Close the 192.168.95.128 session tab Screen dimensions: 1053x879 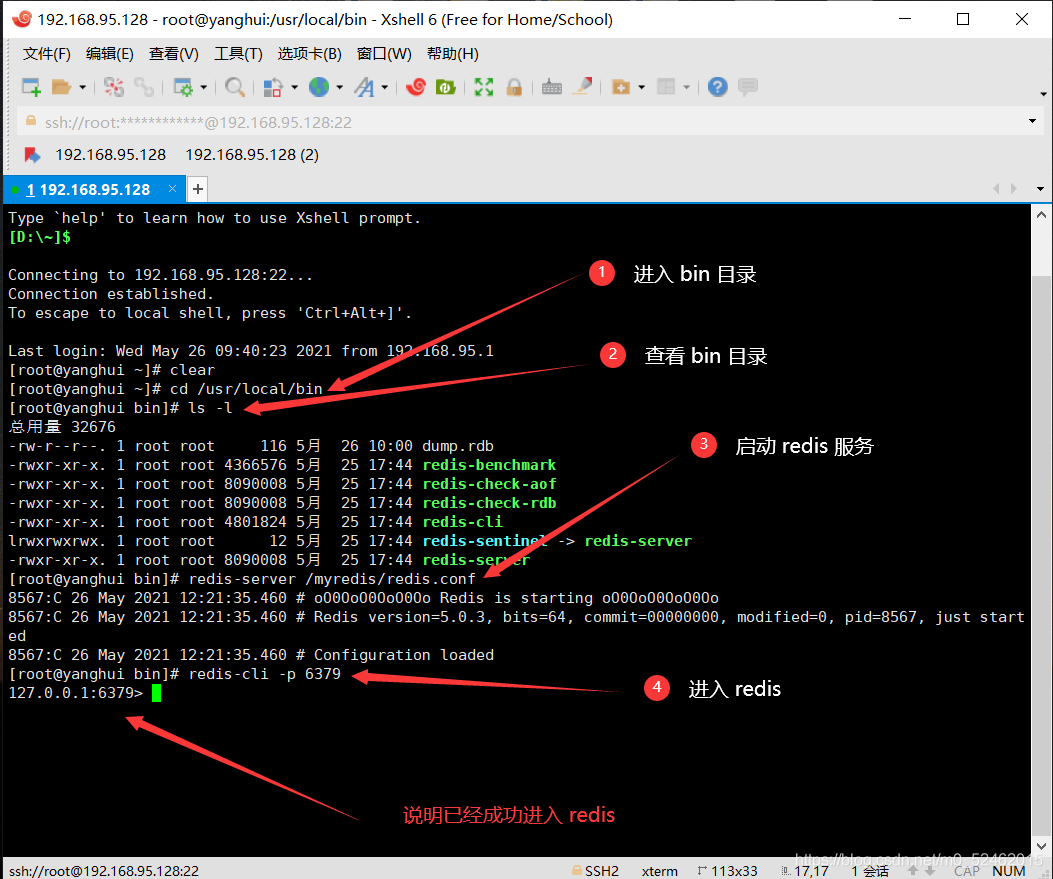(173, 189)
